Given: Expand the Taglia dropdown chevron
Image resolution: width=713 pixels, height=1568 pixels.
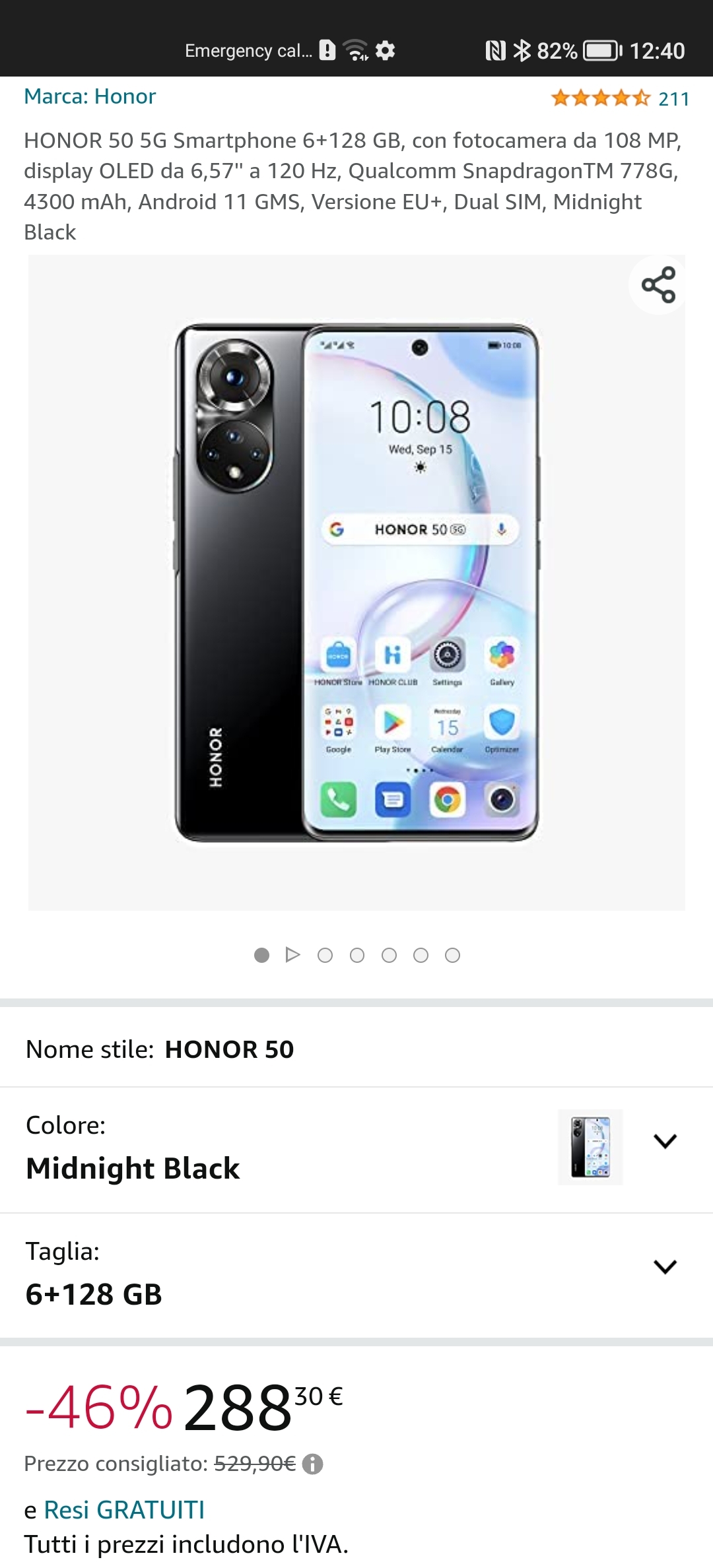Looking at the screenshot, I should pyautogui.click(x=665, y=1266).
